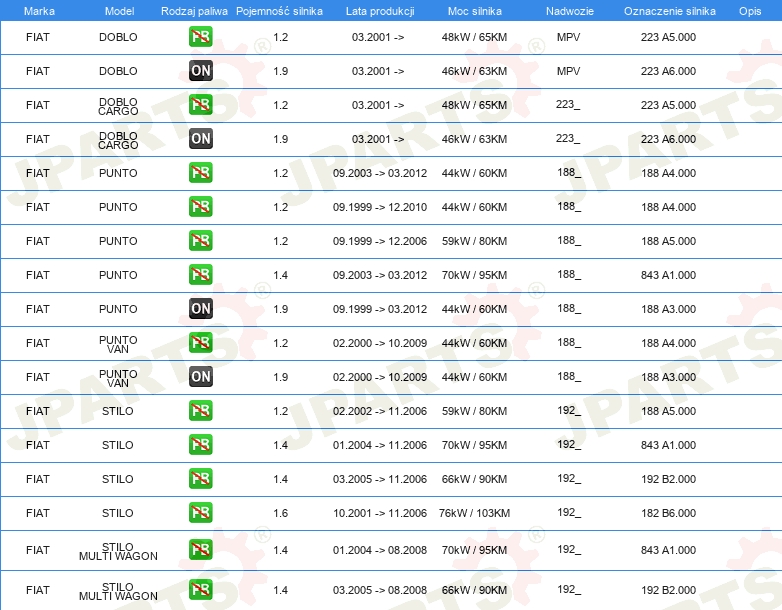
Task: Click the DOBLO CARGO model cell with 1.9 engine
Action: coord(118,140)
